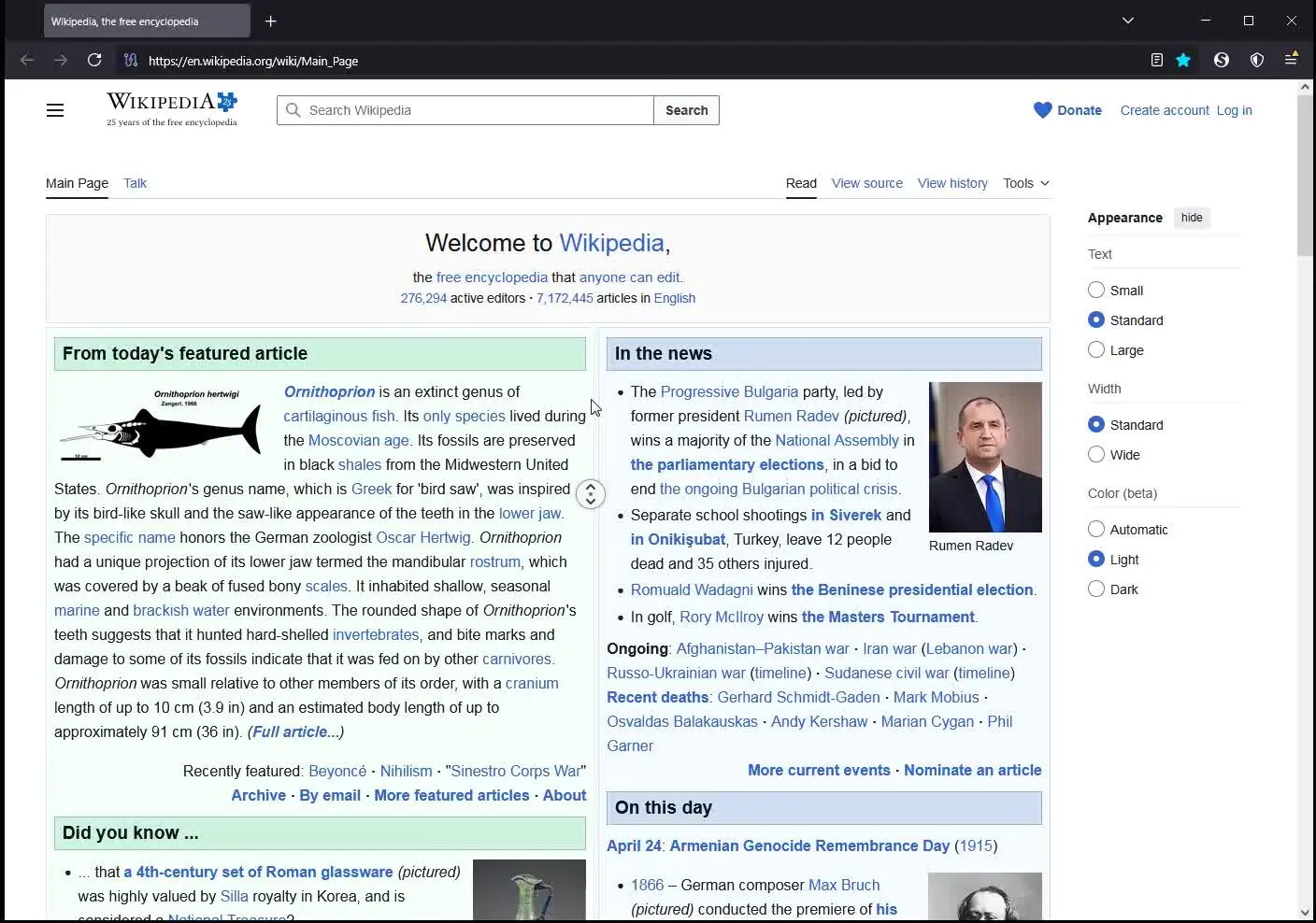The width and height of the screenshot is (1316, 923).
Task: Select the Wikipedia browser tab
Action: [x=147, y=21]
